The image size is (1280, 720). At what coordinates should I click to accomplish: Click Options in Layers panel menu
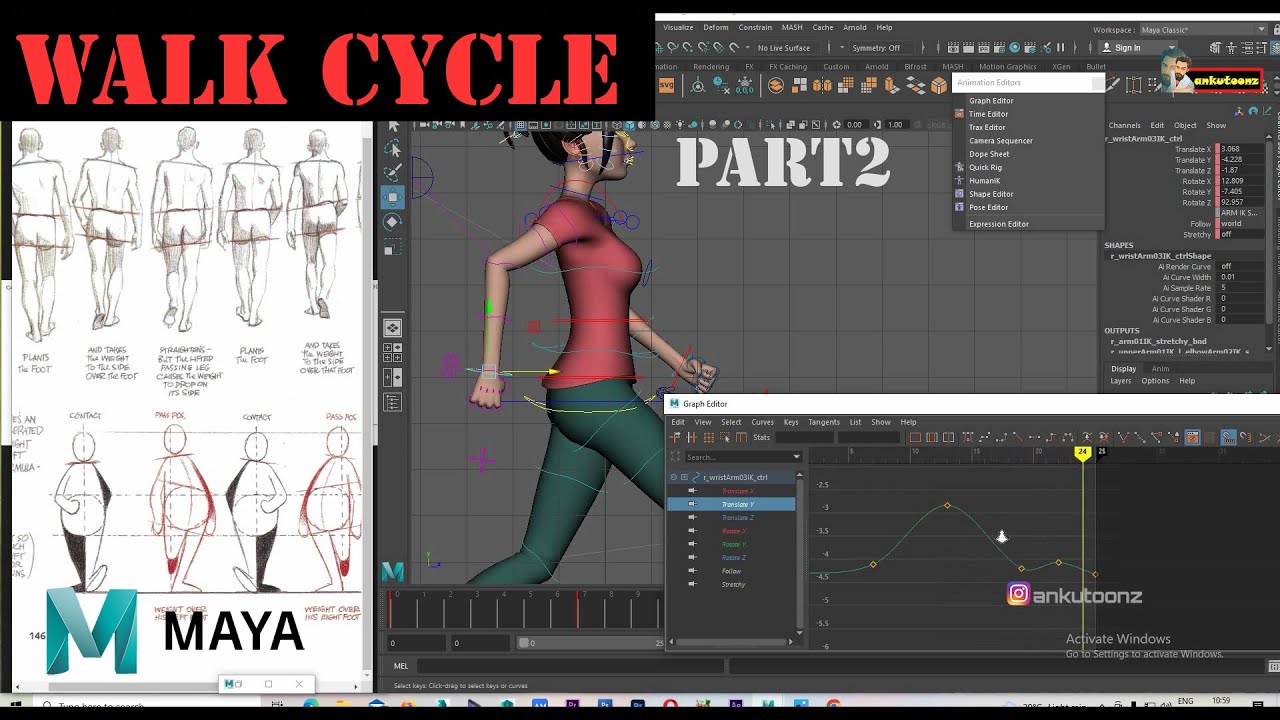click(1155, 381)
